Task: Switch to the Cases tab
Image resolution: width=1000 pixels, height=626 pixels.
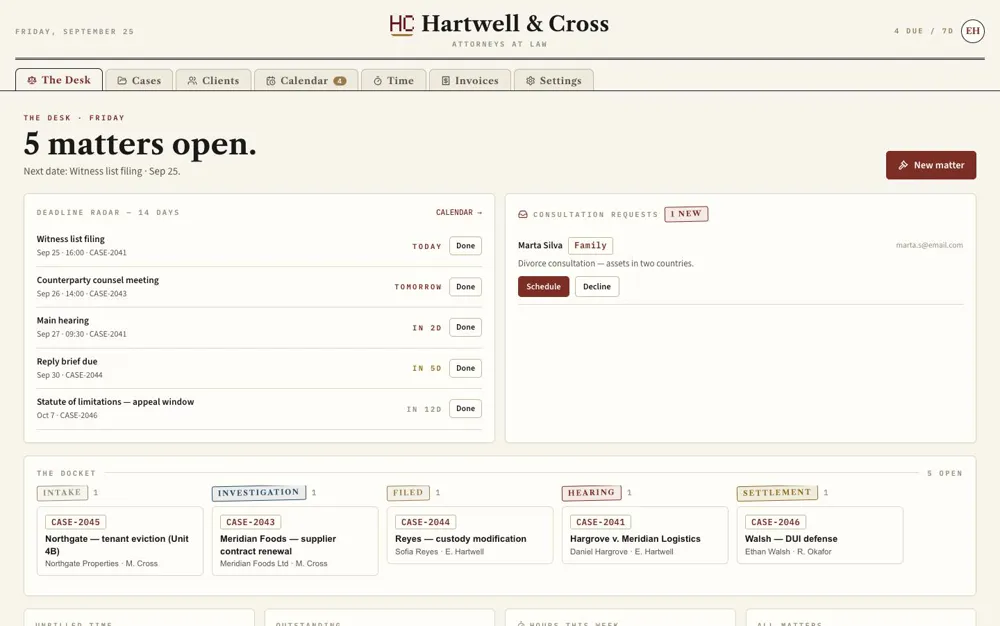Action: point(139,80)
